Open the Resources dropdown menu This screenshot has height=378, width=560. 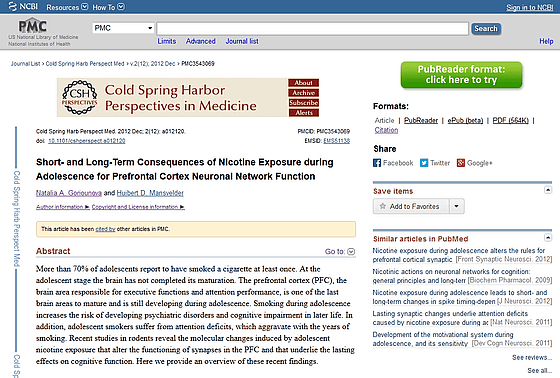[x=67, y=7]
